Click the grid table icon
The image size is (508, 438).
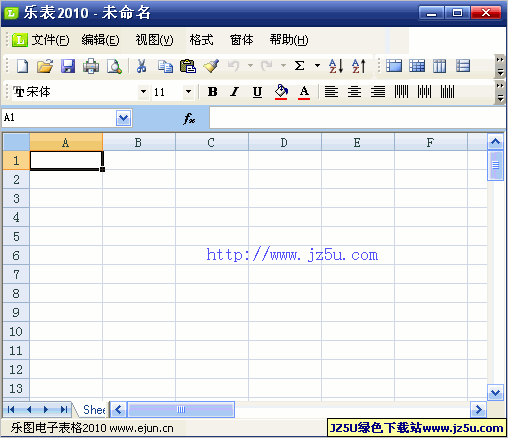click(x=417, y=66)
